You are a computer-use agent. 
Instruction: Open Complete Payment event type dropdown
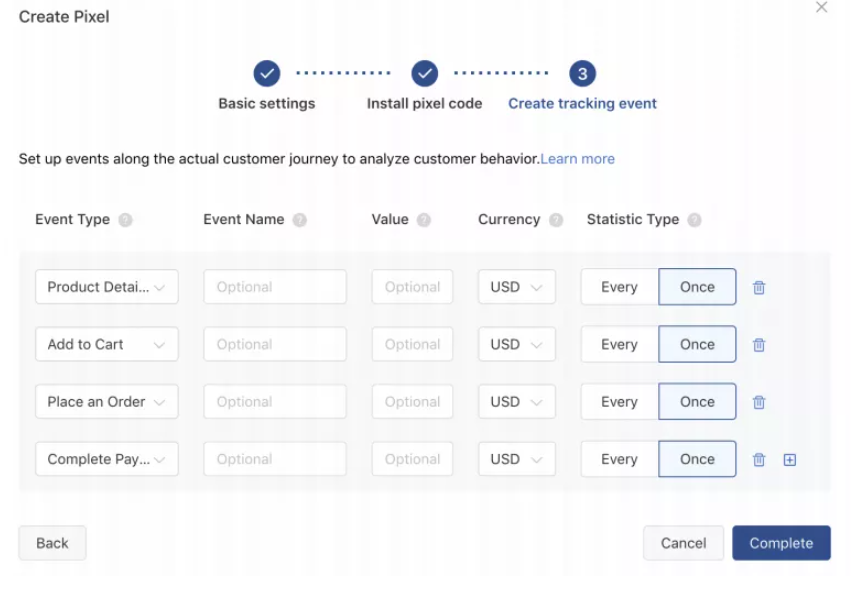click(107, 459)
